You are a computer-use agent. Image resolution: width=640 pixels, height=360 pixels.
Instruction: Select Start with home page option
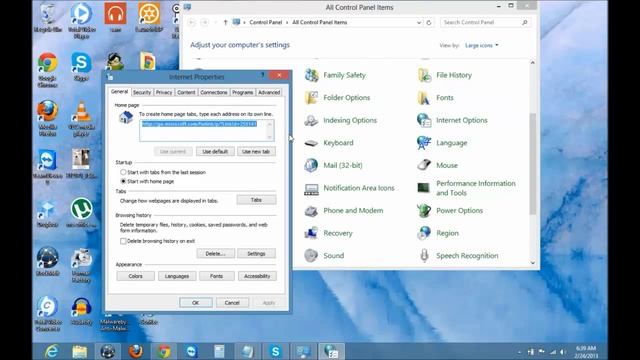123,181
